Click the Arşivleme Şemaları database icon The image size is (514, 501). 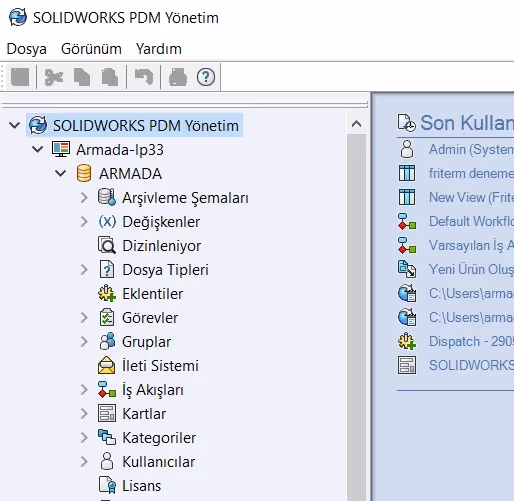click(107, 197)
